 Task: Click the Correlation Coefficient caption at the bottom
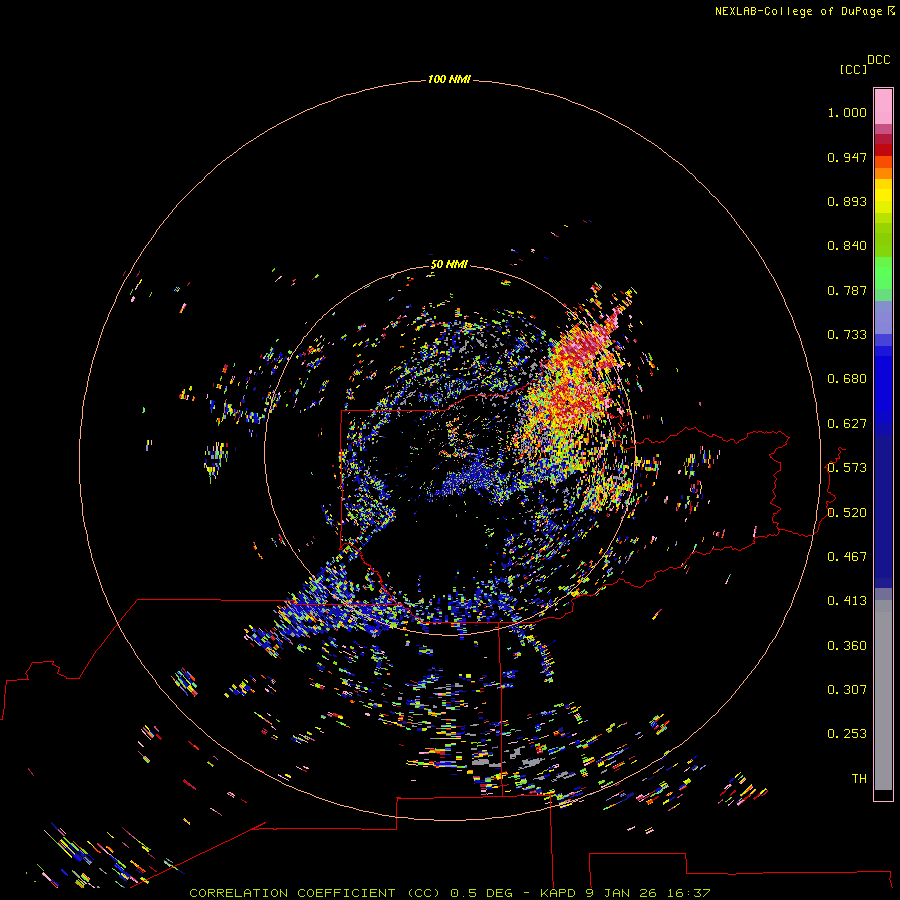tap(450, 893)
